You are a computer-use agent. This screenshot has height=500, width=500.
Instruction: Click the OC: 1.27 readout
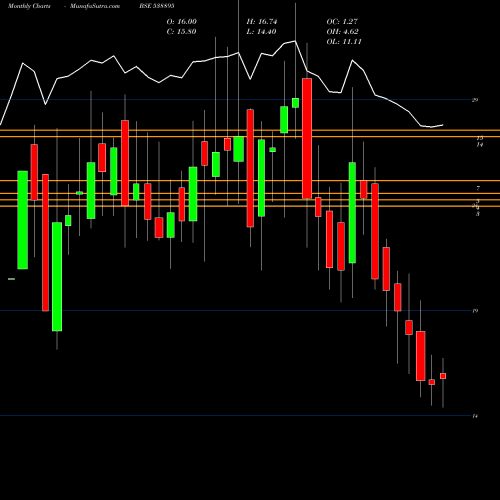tap(342, 22)
